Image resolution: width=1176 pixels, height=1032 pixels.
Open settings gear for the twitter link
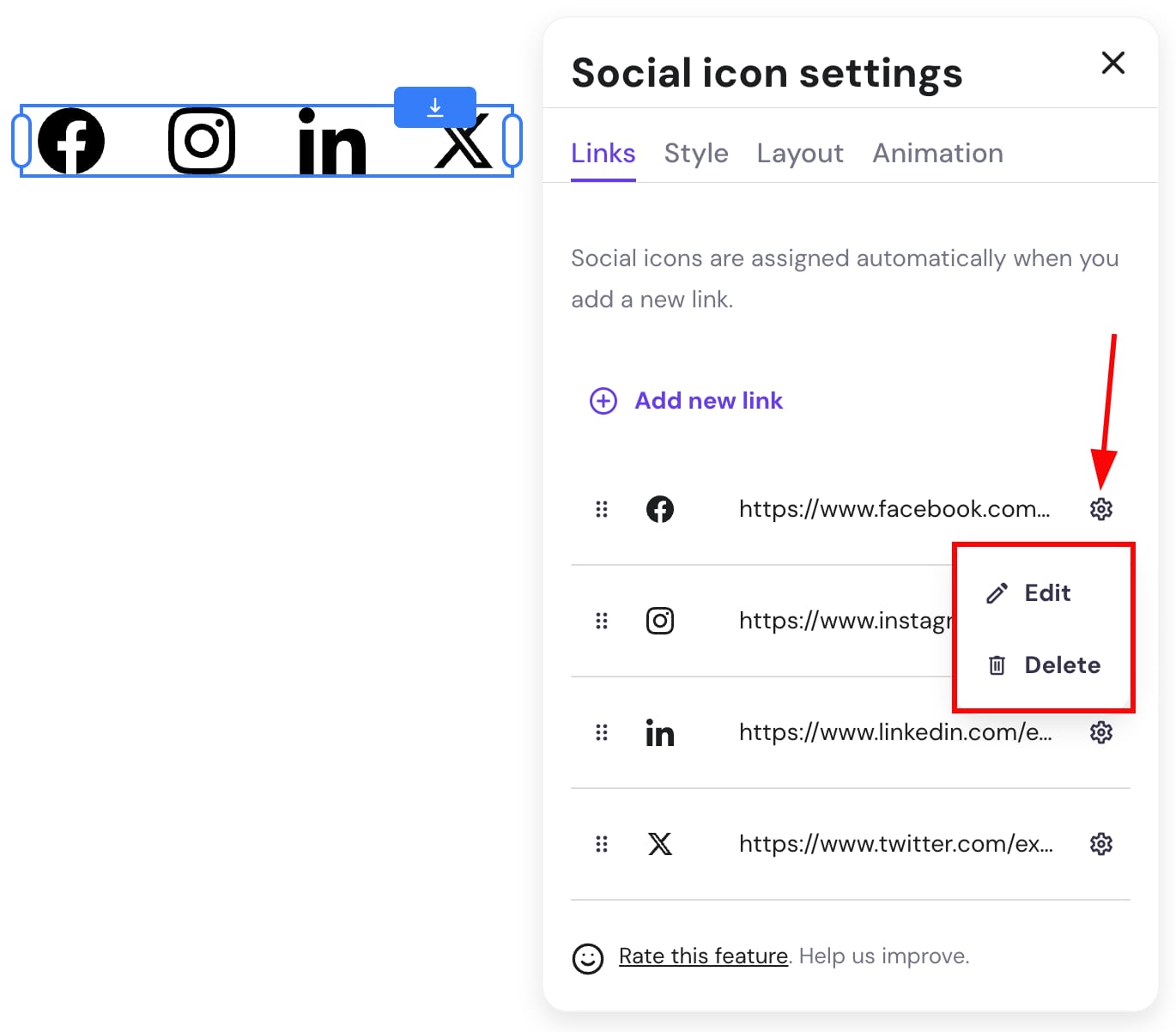1101,844
